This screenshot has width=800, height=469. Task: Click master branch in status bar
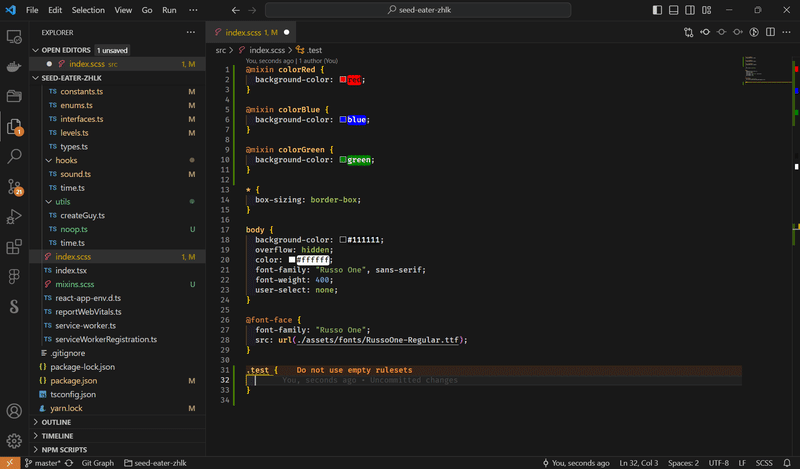(43, 463)
